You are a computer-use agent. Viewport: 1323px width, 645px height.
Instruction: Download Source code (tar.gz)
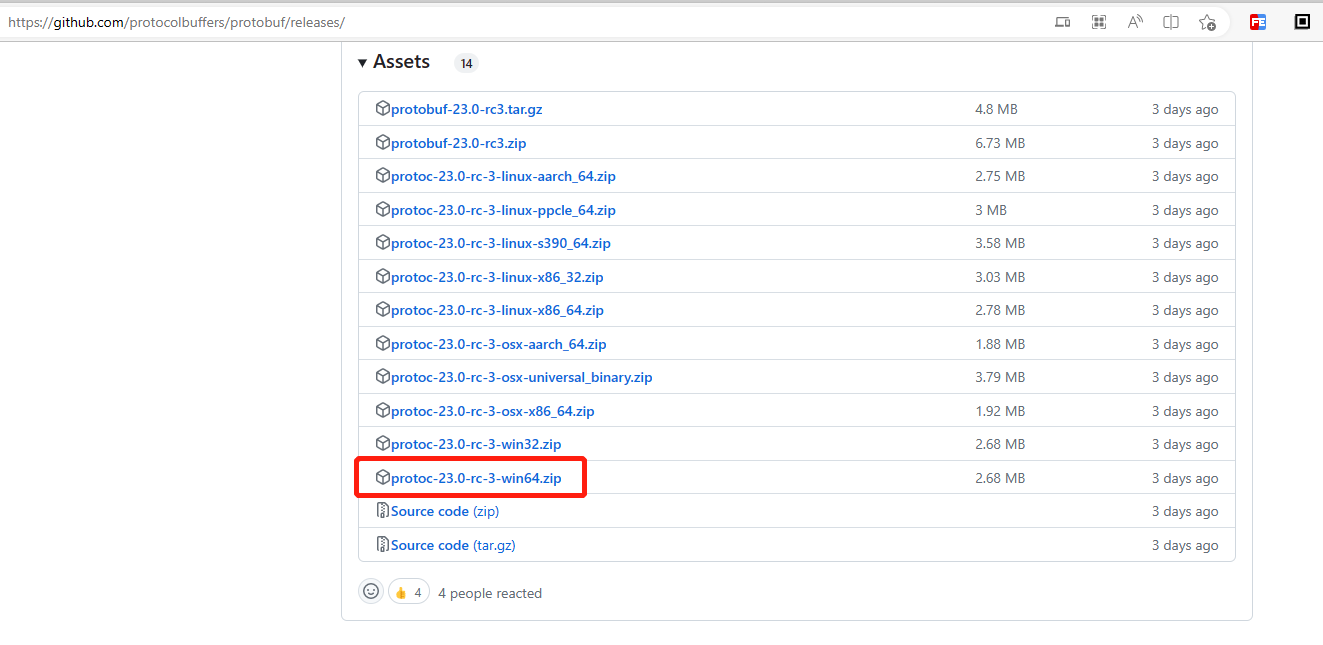(x=453, y=545)
